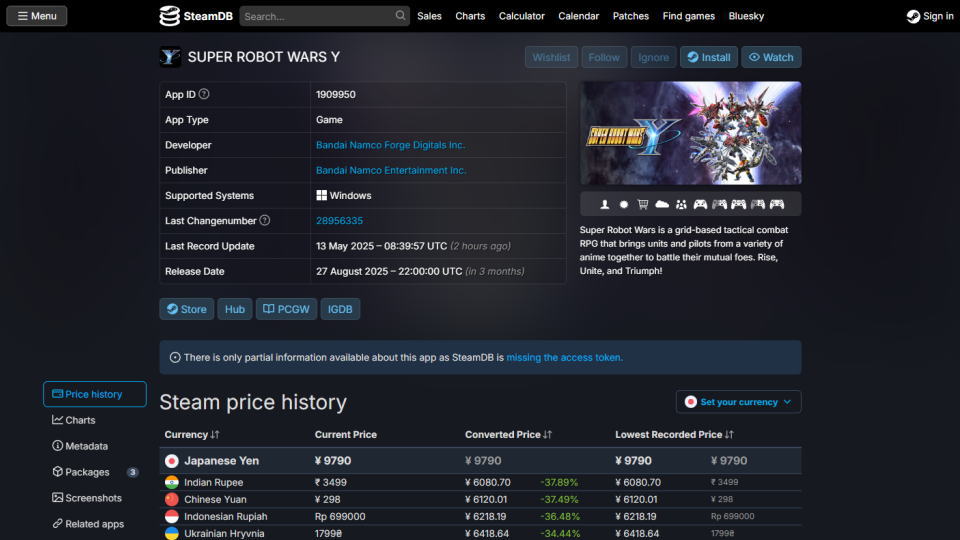Sort by Lowest Recorded Price column
The width and height of the screenshot is (960, 540).
pyautogui.click(x=674, y=435)
